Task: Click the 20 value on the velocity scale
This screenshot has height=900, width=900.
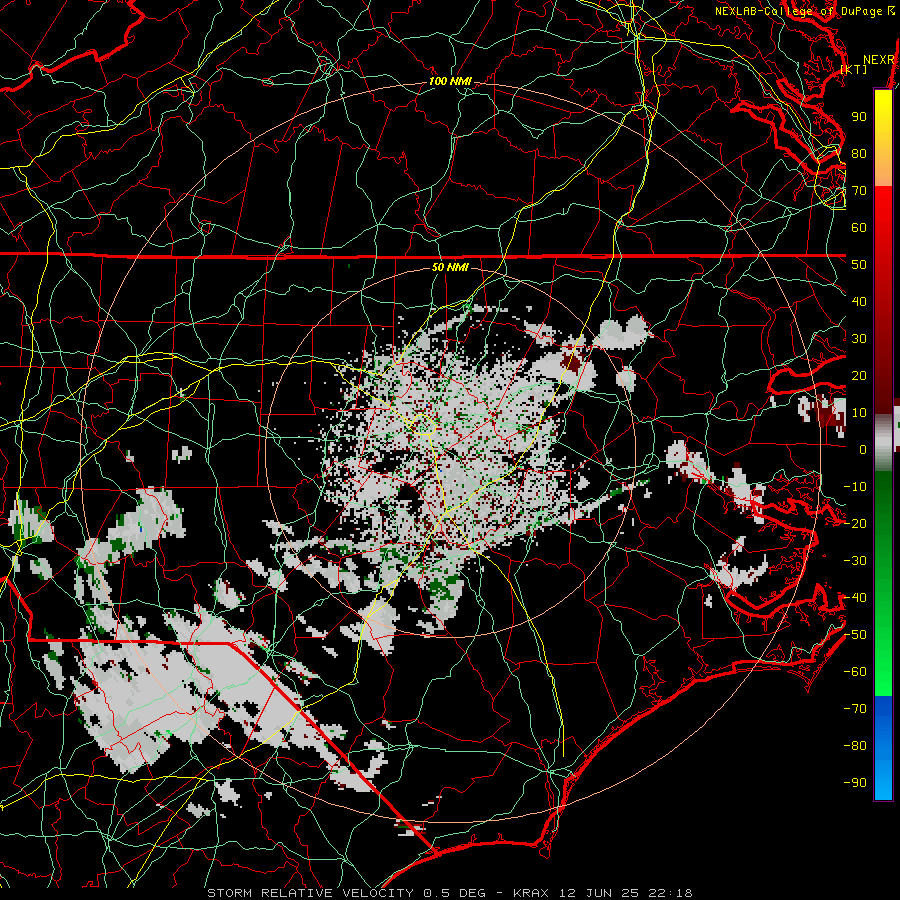Action: [x=859, y=375]
